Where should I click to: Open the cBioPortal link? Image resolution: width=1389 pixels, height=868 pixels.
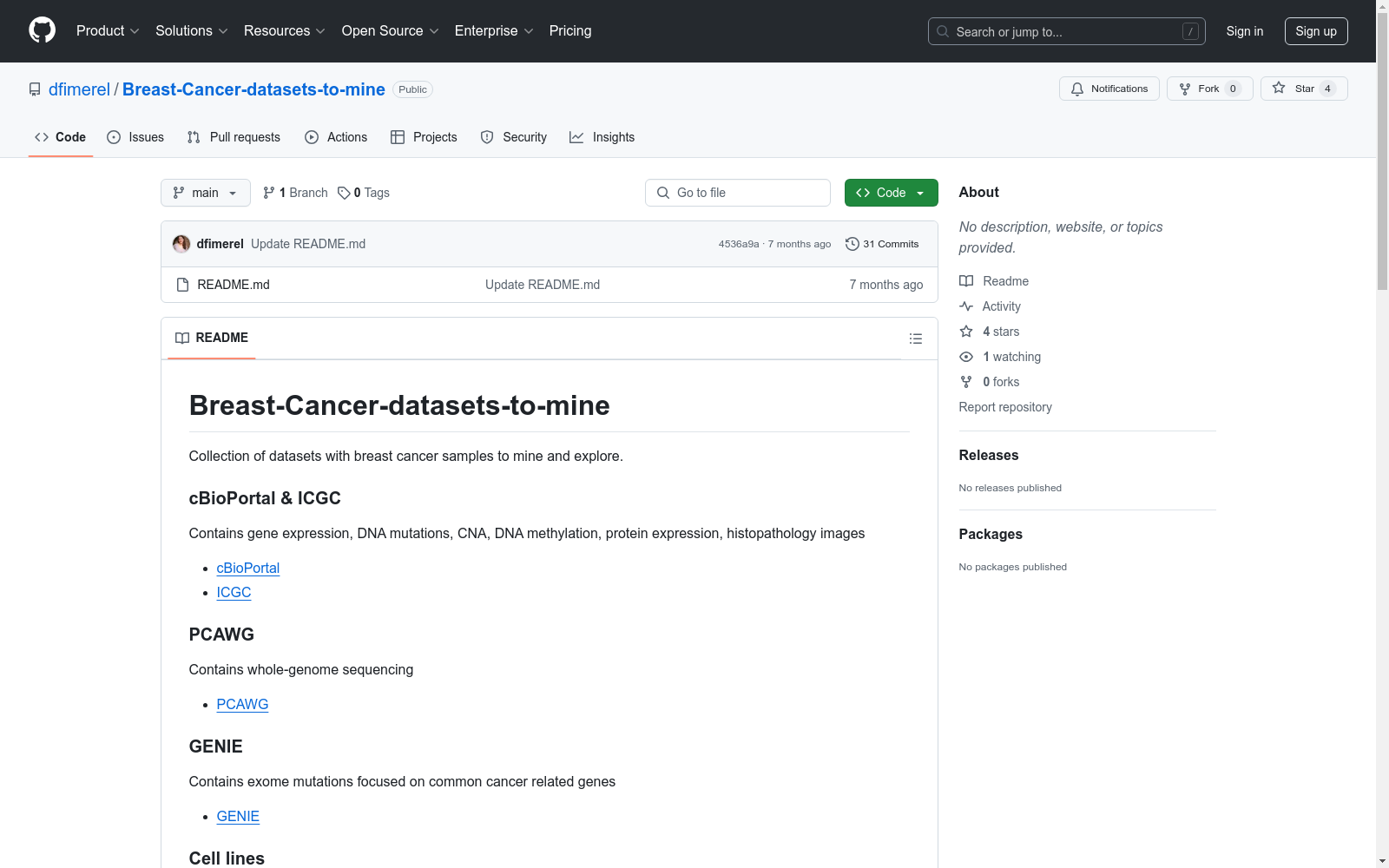pyautogui.click(x=247, y=568)
